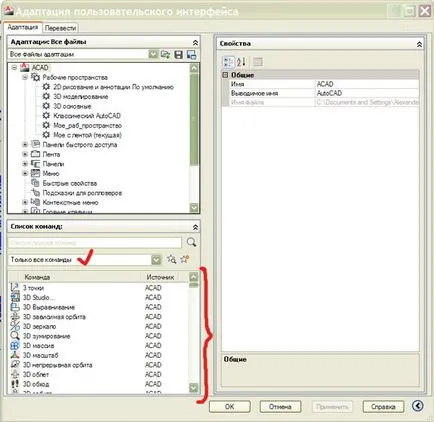Select Подсказки для ролловеров tree node

point(82,193)
